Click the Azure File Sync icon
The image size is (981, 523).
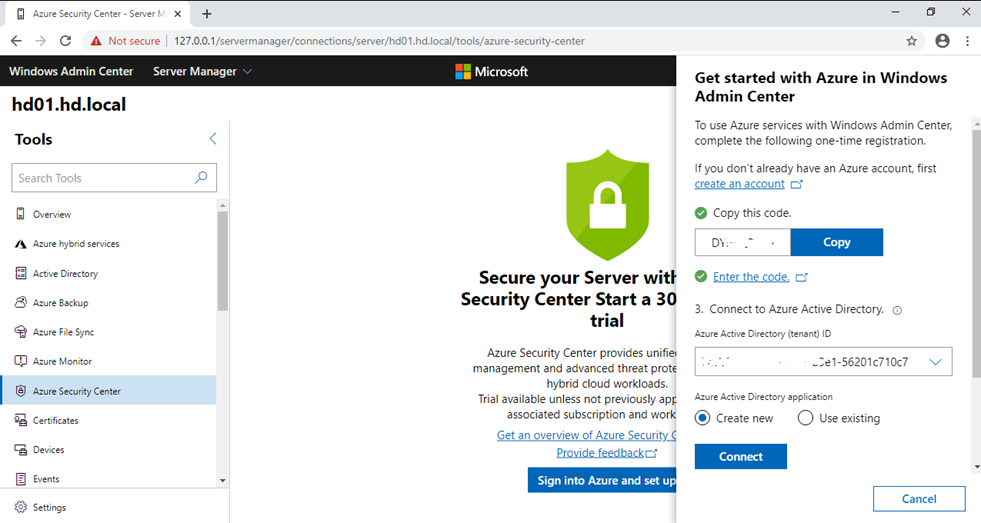click(x=21, y=332)
